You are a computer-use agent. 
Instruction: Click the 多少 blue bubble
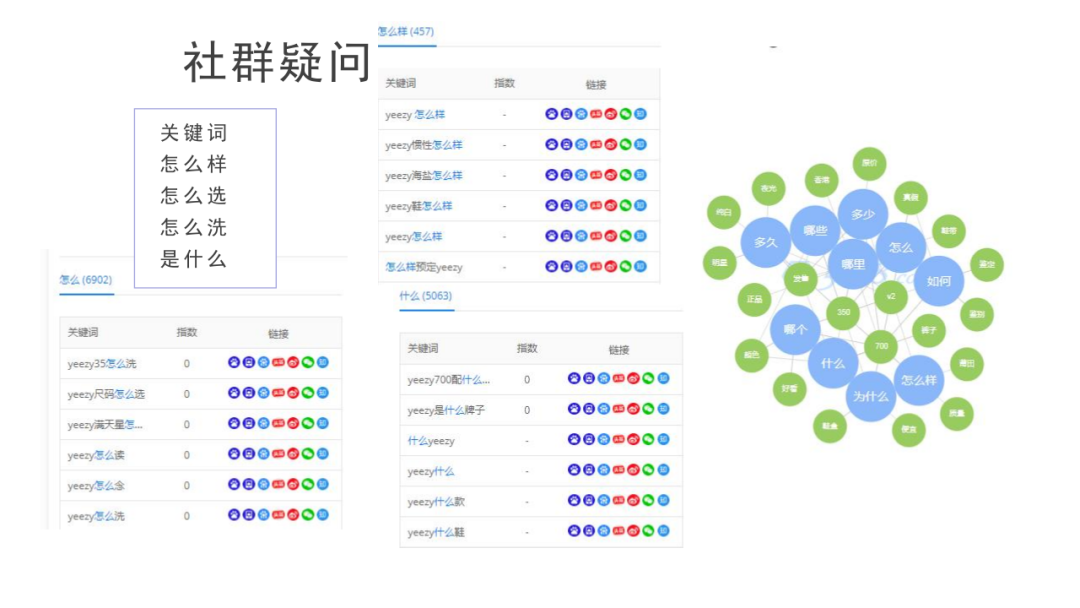(862, 214)
